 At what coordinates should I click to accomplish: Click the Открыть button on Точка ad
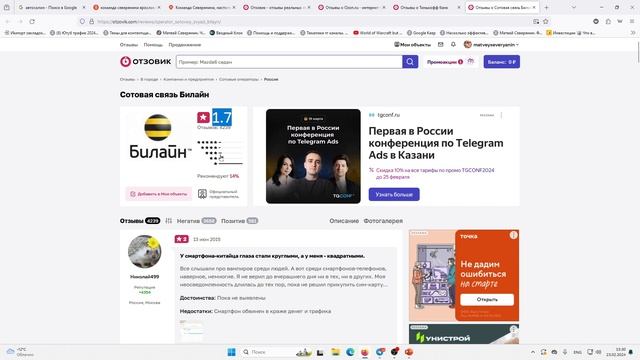click(487, 299)
